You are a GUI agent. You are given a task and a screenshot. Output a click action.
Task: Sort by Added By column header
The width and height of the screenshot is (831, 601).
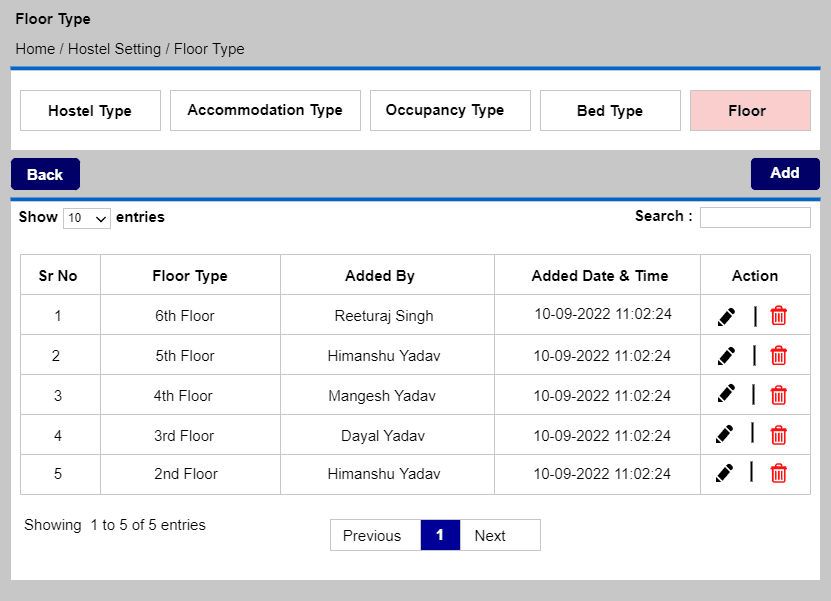tap(387, 275)
